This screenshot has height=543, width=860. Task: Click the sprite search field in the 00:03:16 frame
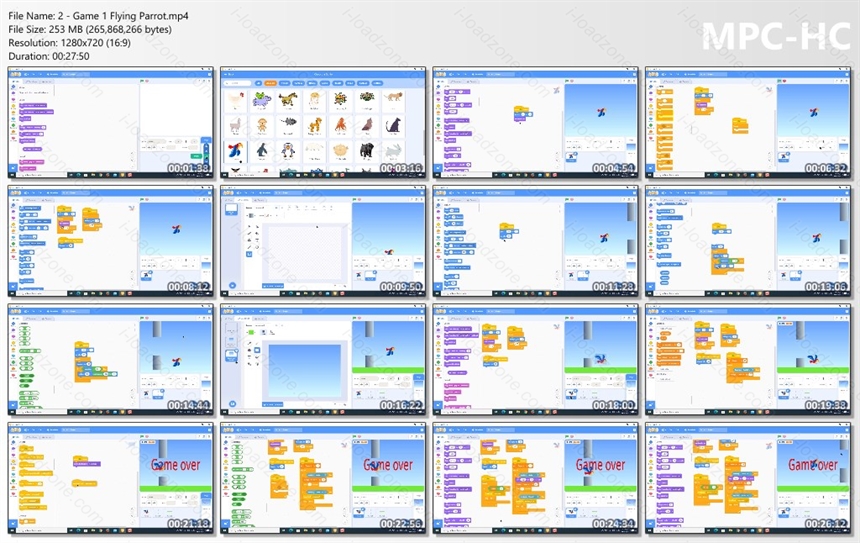[237, 83]
